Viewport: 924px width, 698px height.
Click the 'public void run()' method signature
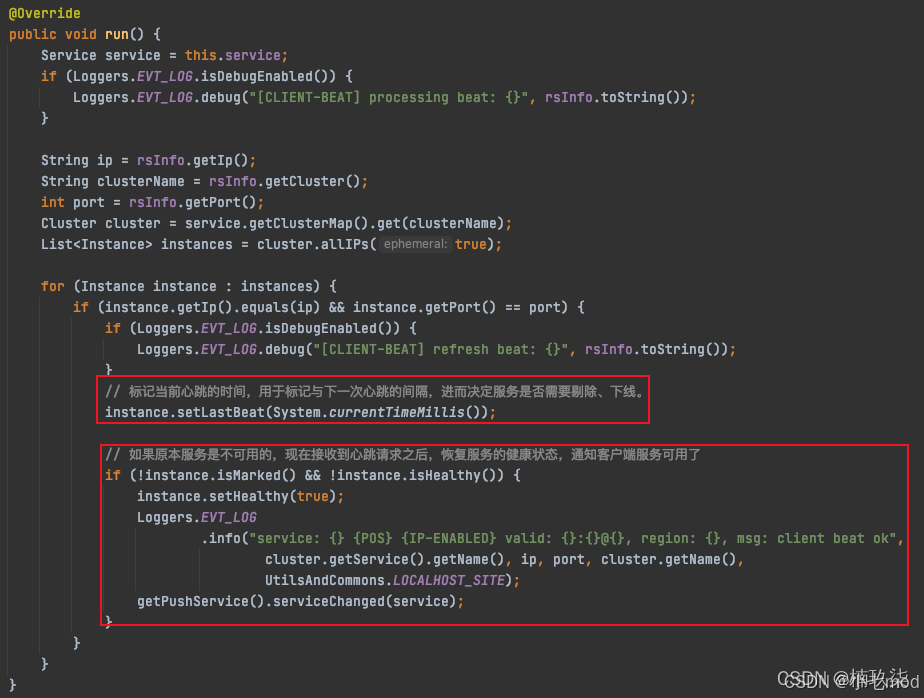tap(77, 34)
